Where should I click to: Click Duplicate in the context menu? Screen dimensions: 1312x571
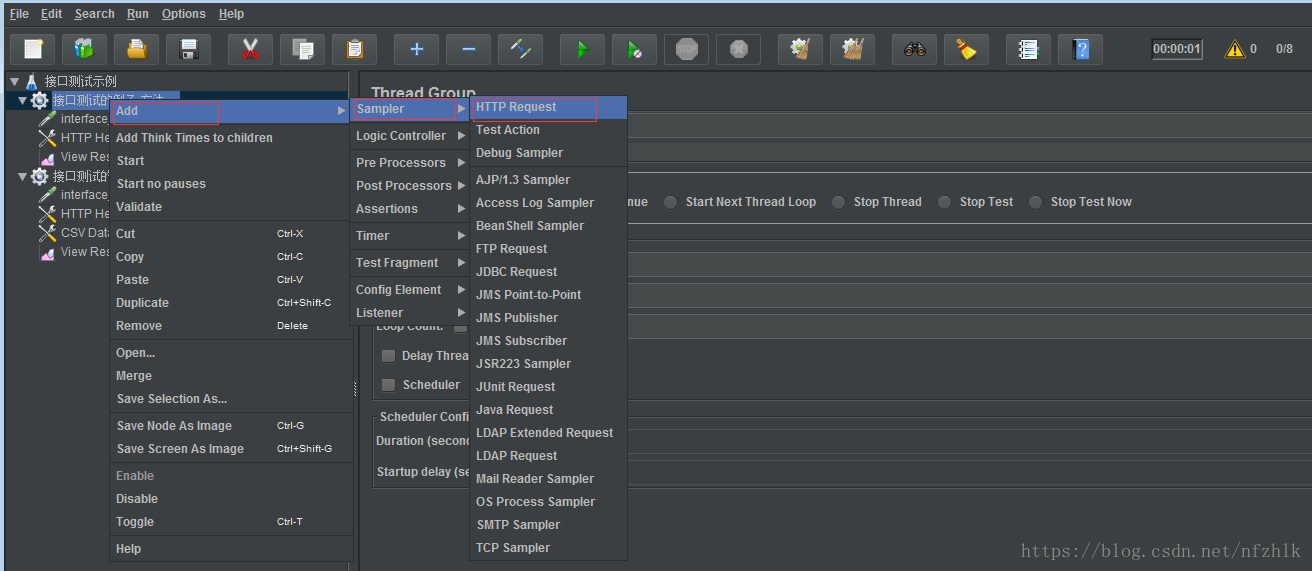[x=231, y=303]
